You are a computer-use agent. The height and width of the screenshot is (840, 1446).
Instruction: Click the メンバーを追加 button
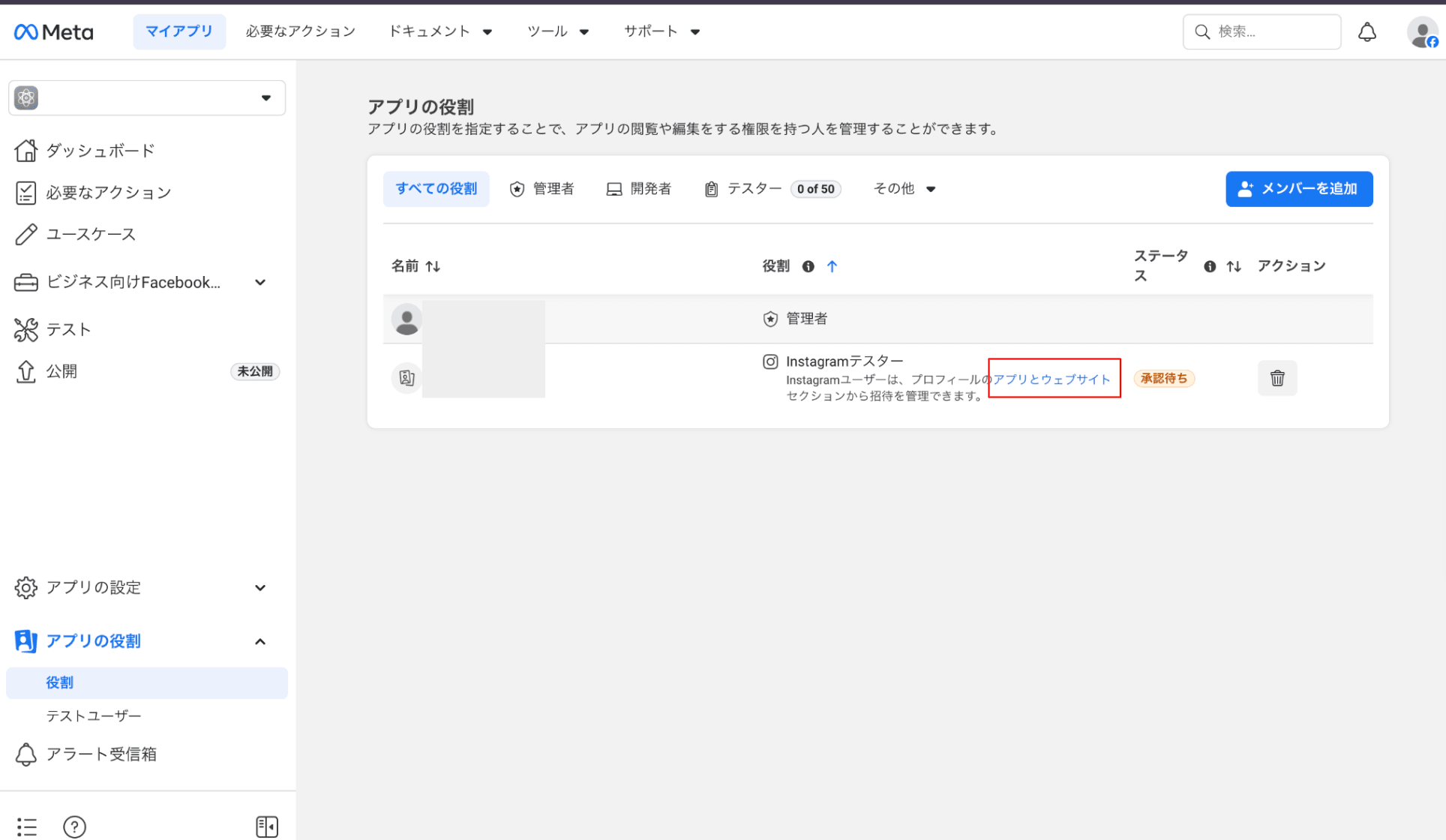(1299, 189)
